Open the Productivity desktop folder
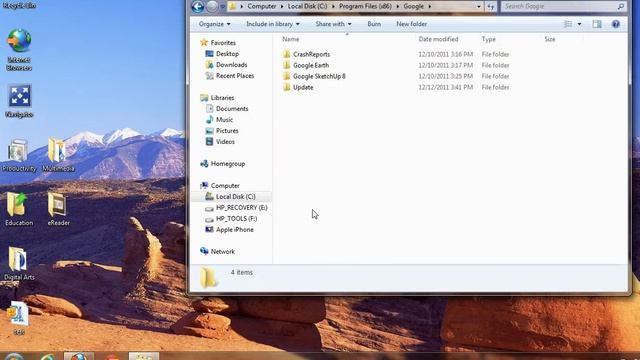Screen dimensions: 640x360 18,156
